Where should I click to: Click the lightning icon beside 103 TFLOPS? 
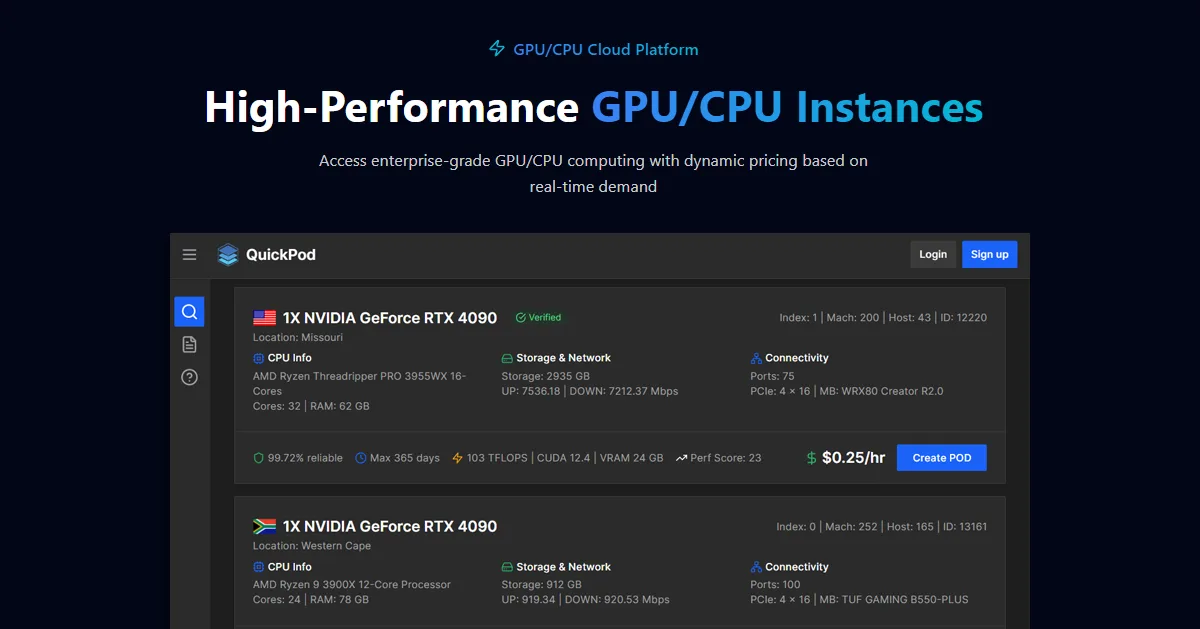(x=458, y=458)
